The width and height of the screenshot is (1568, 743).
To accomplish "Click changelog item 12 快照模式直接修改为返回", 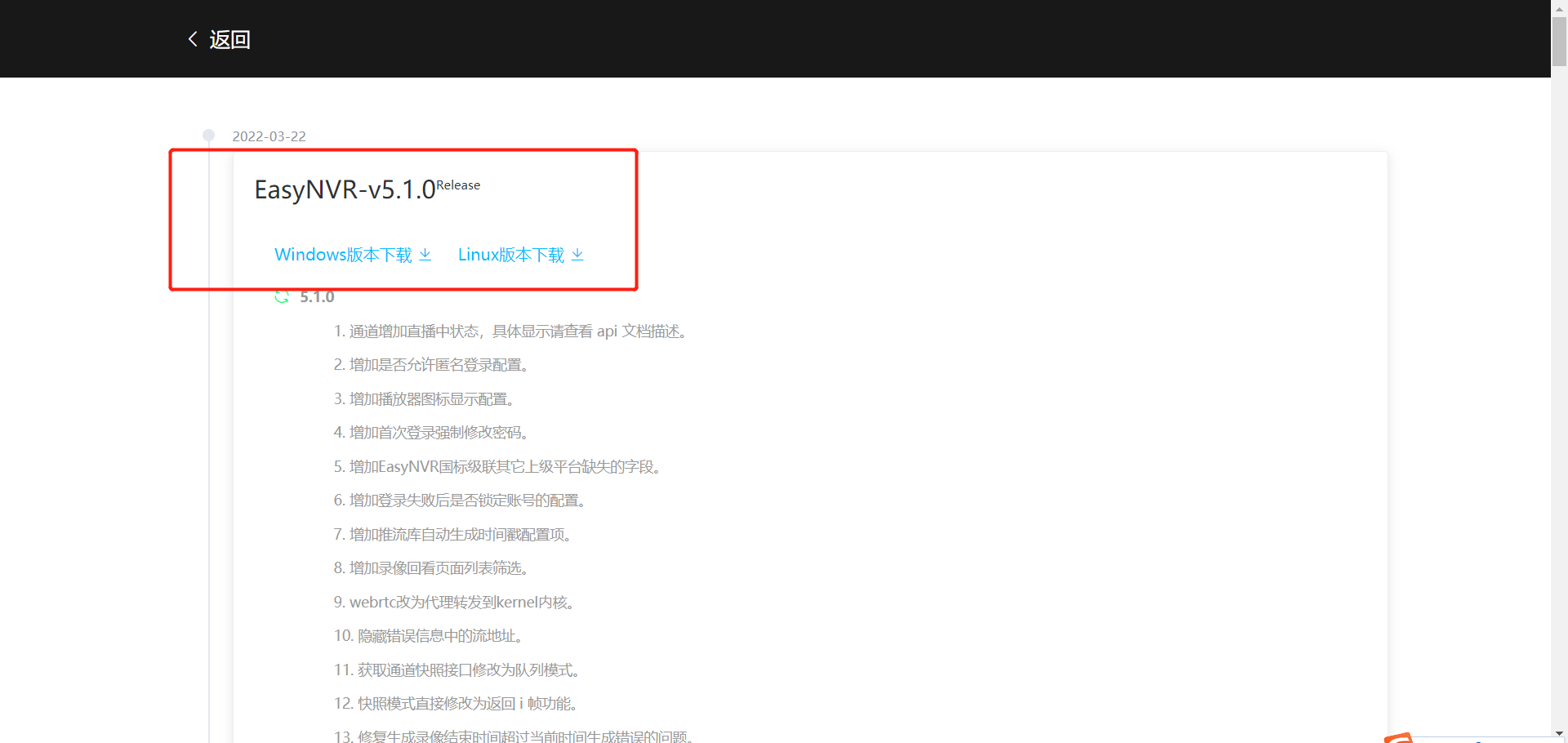I will 458,704.
